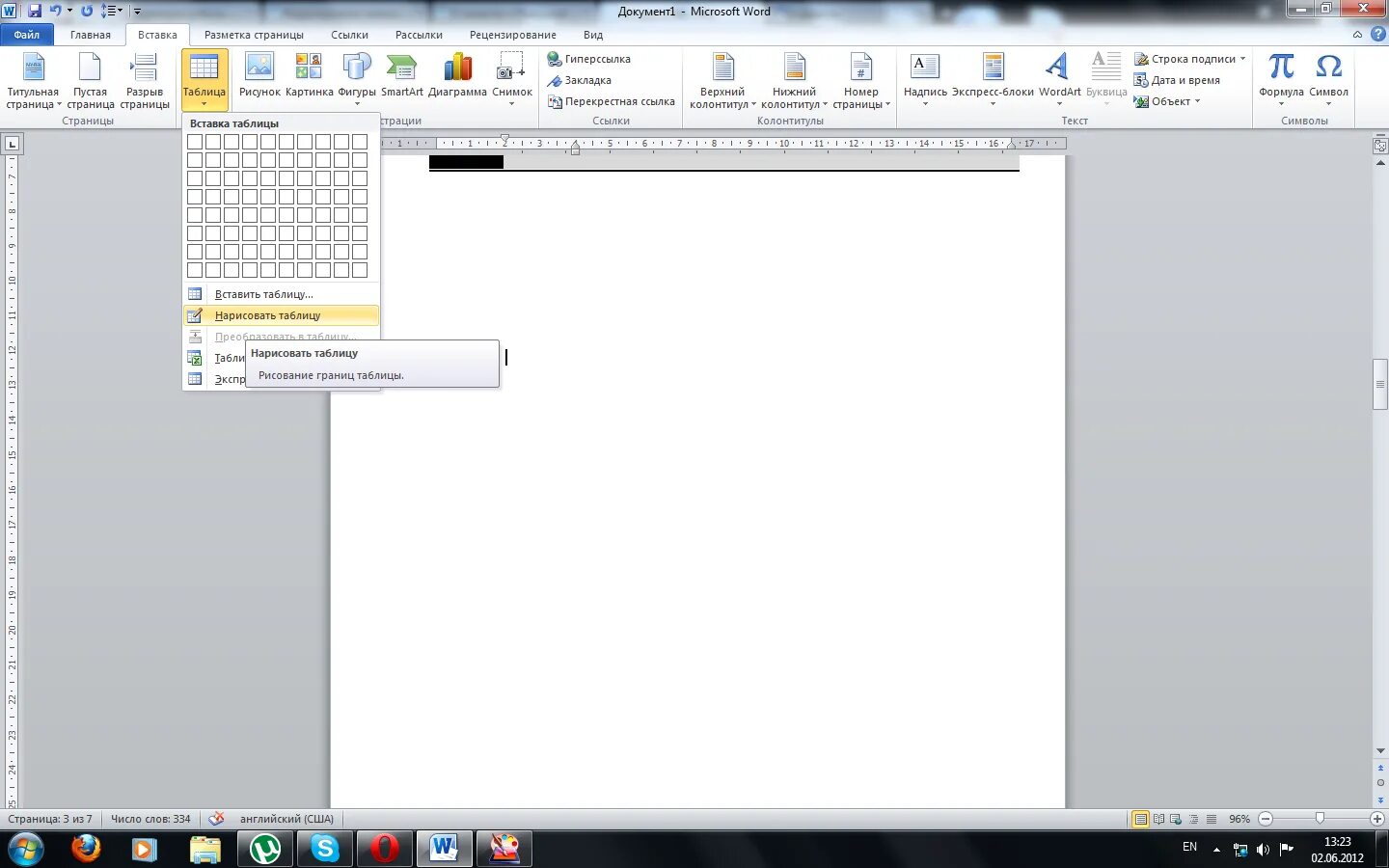1389x868 pixels.
Task: Click the vertical scrollbar thumb
Action: (x=1380, y=384)
